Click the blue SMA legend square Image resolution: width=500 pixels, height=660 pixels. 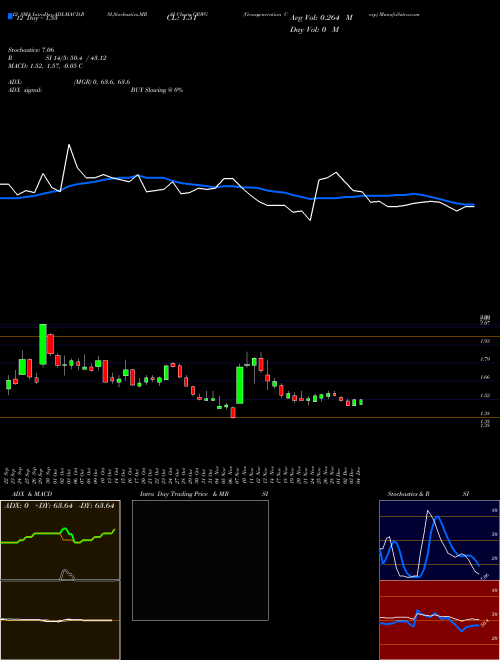click(x=11, y=17)
